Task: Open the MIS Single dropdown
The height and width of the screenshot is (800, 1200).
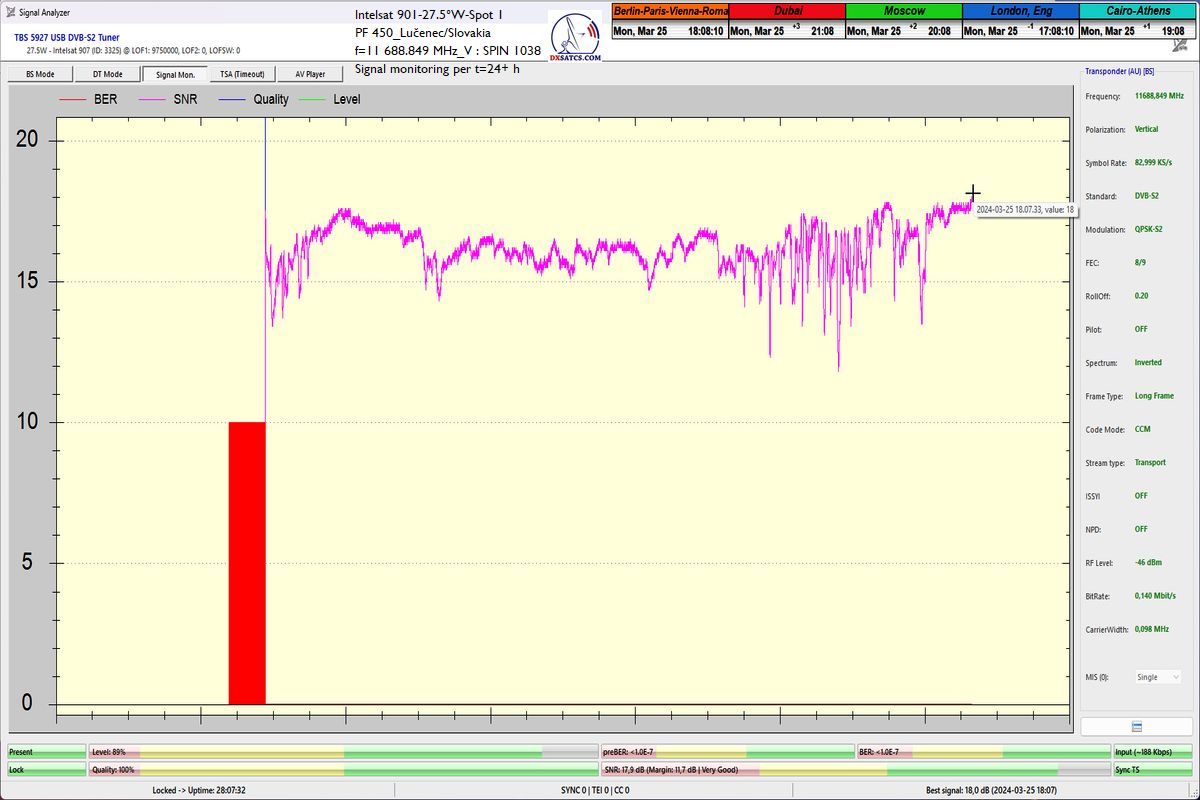Action: [1157, 677]
